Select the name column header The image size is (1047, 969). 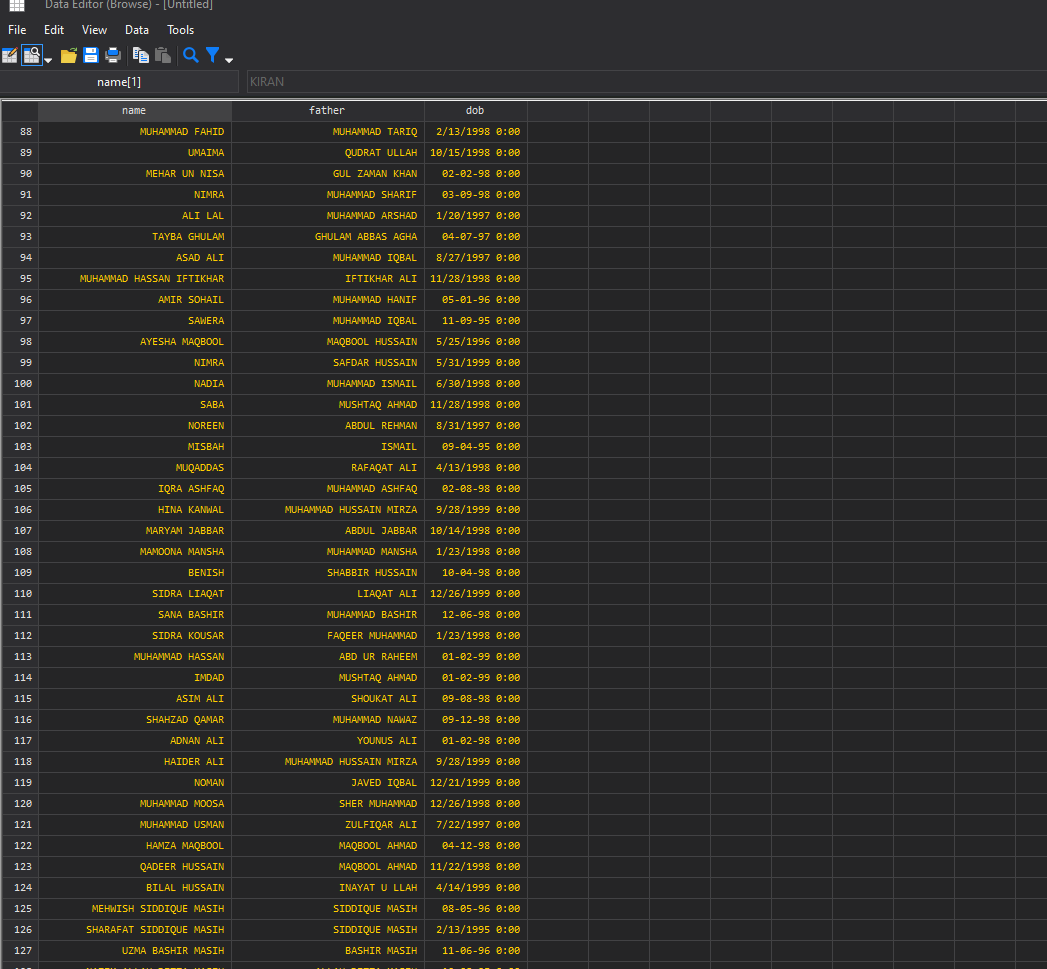point(134,111)
